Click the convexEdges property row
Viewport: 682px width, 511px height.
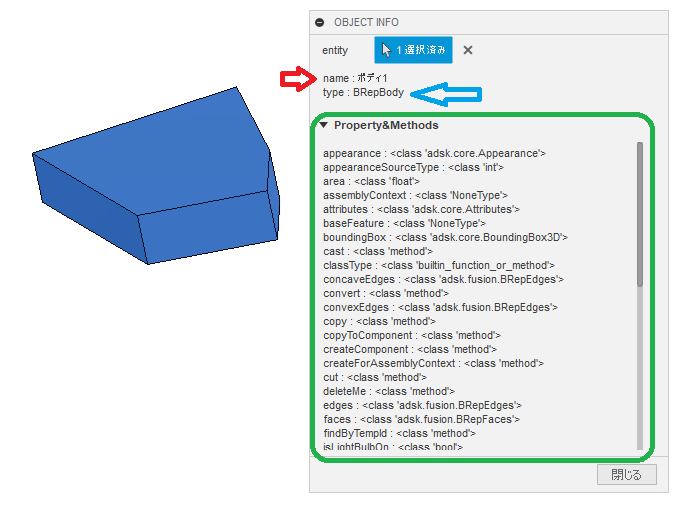pyautogui.click(x=441, y=307)
